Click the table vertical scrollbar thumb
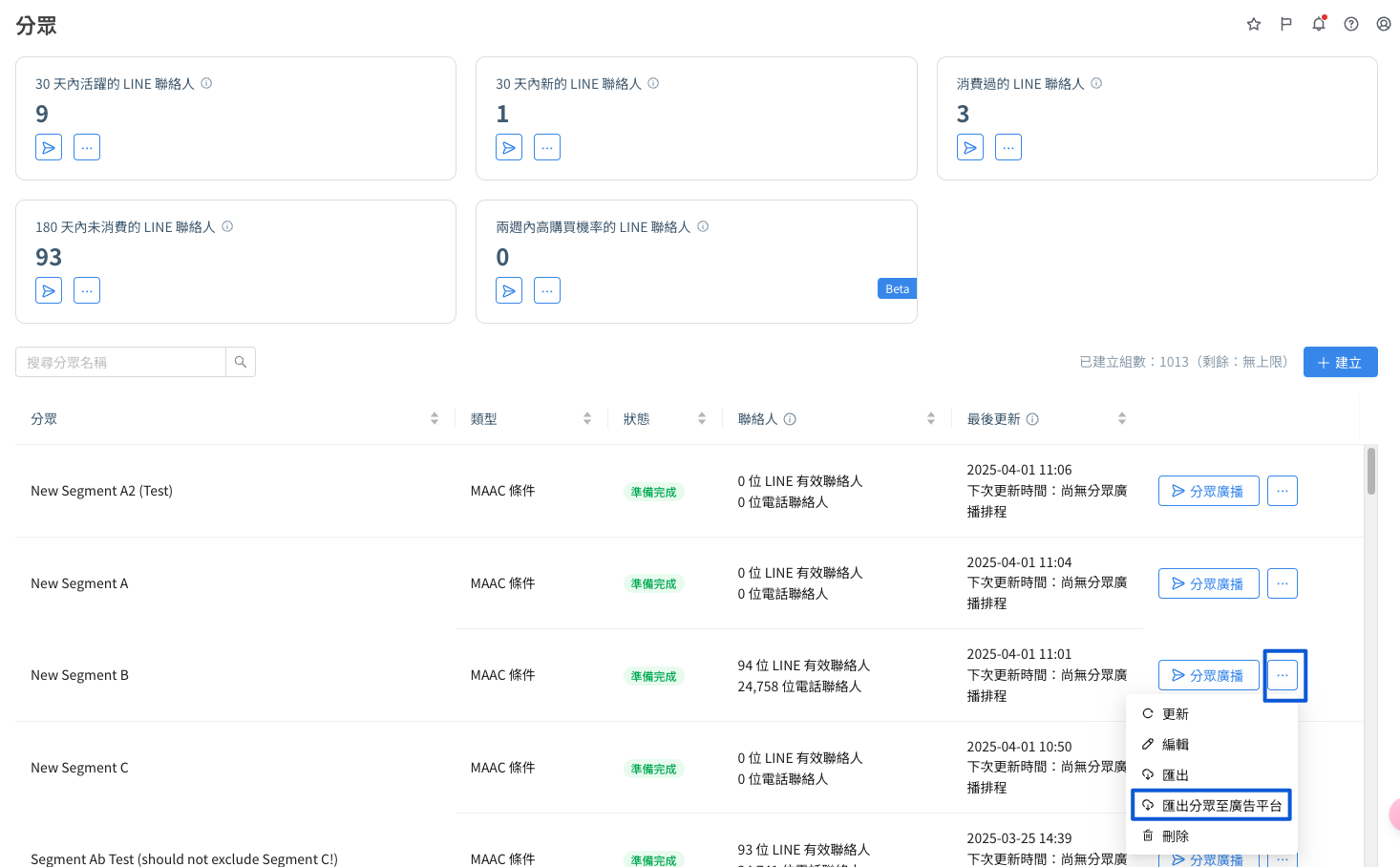 point(1371,471)
